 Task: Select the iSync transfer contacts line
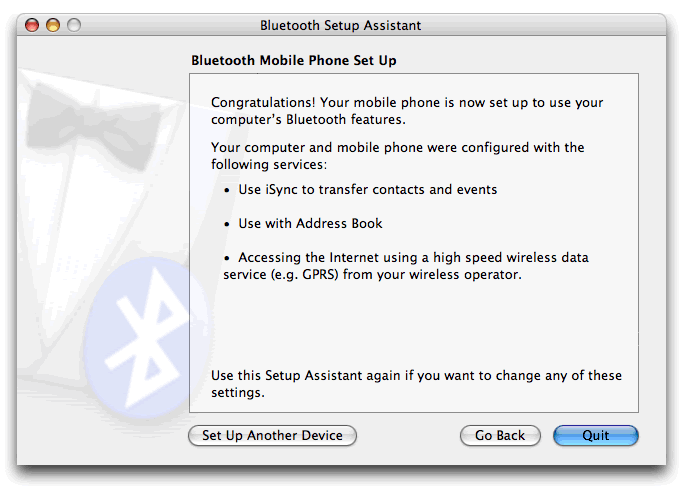click(x=367, y=189)
